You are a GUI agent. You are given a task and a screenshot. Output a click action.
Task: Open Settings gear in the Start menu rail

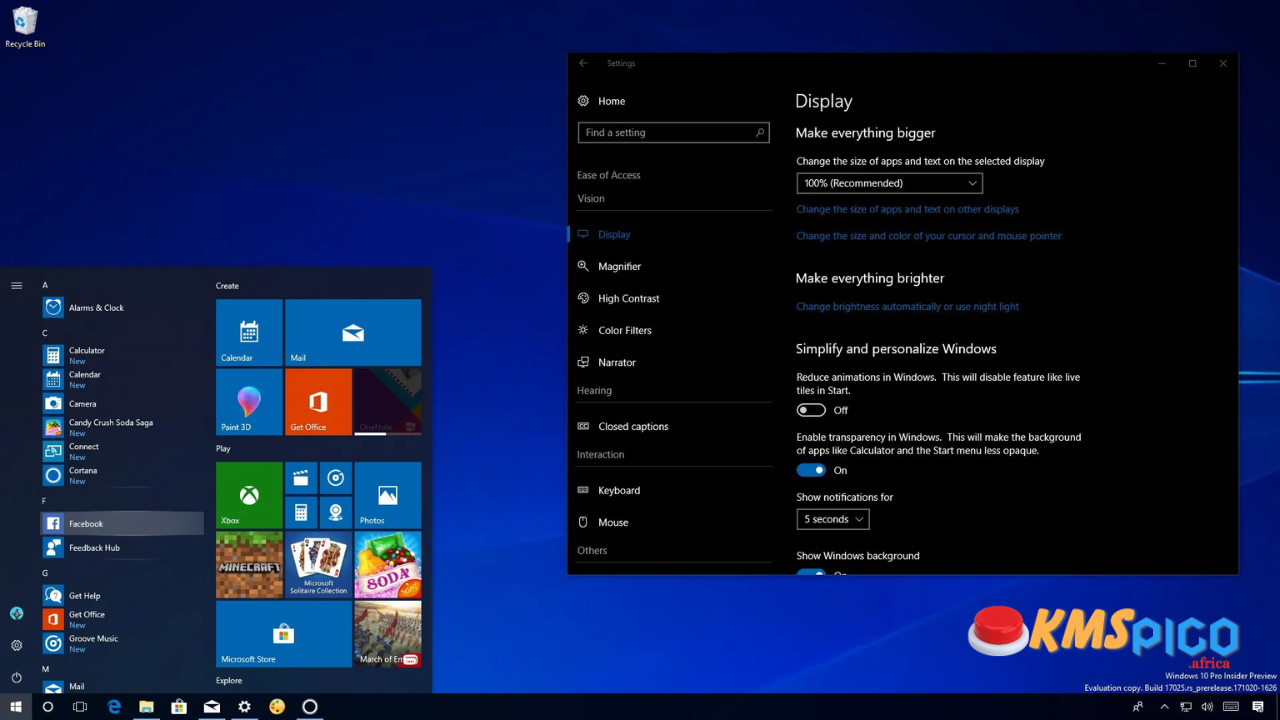tap(16, 645)
